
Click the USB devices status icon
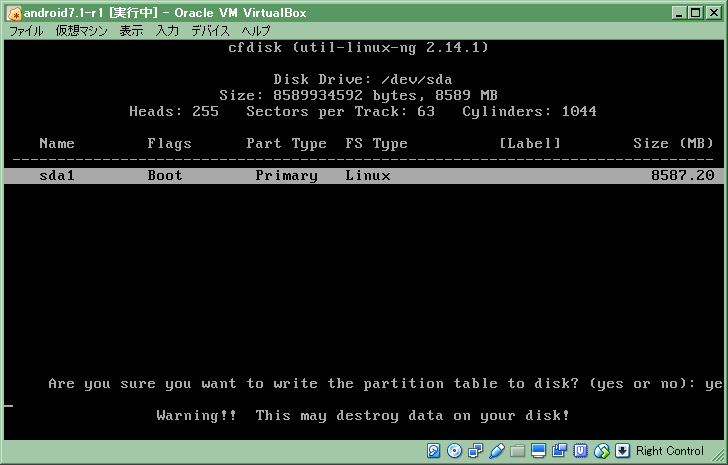(x=496, y=451)
